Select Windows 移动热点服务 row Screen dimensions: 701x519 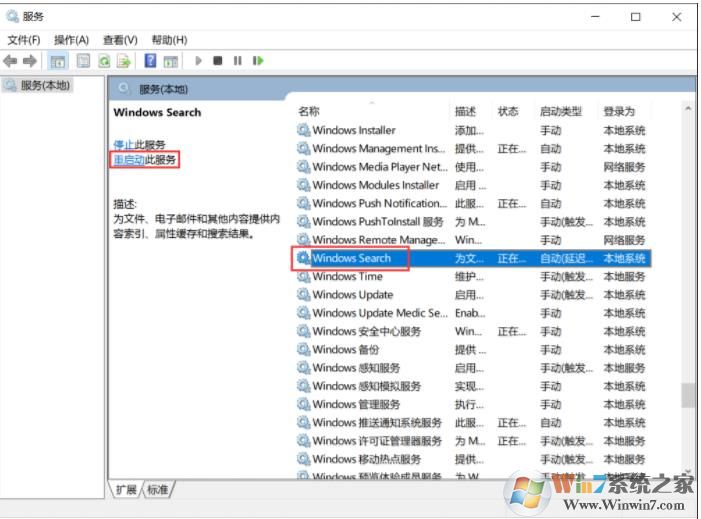(x=472, y=459)
